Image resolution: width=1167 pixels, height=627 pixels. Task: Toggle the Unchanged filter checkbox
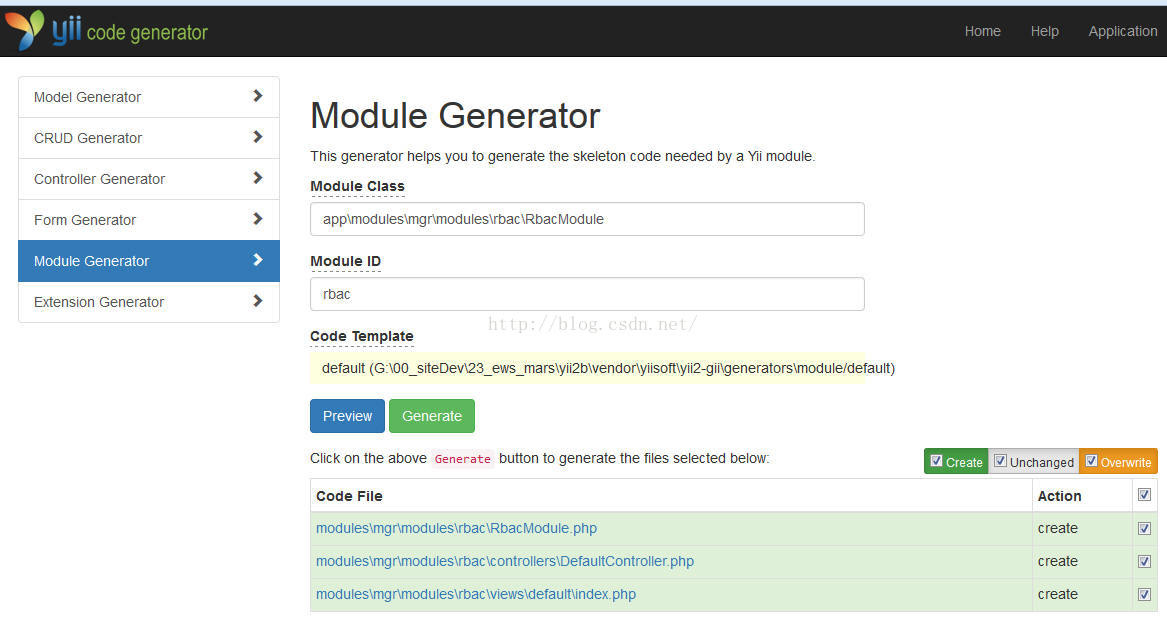coord(1000,461)
